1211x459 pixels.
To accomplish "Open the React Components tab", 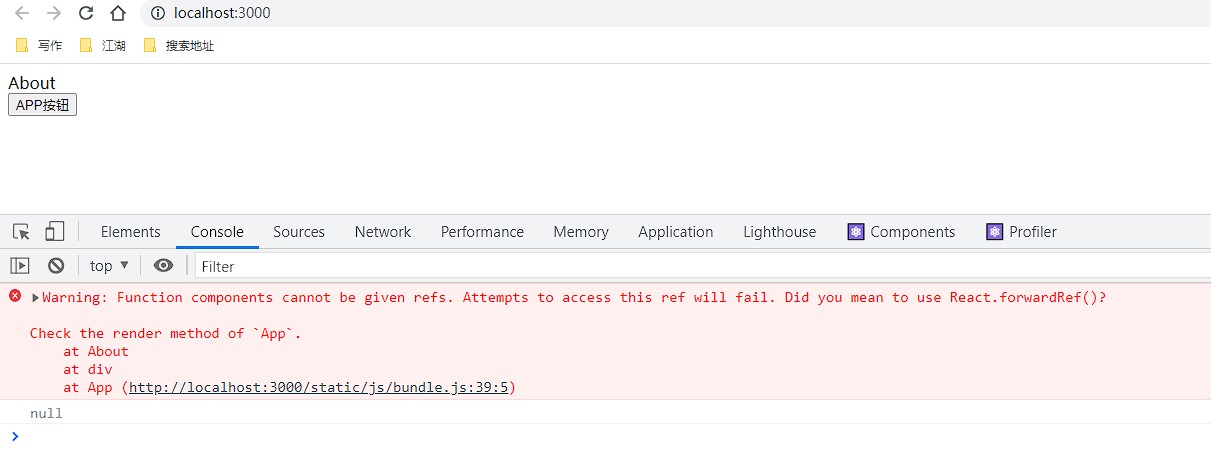I will [x=901, y=232].
